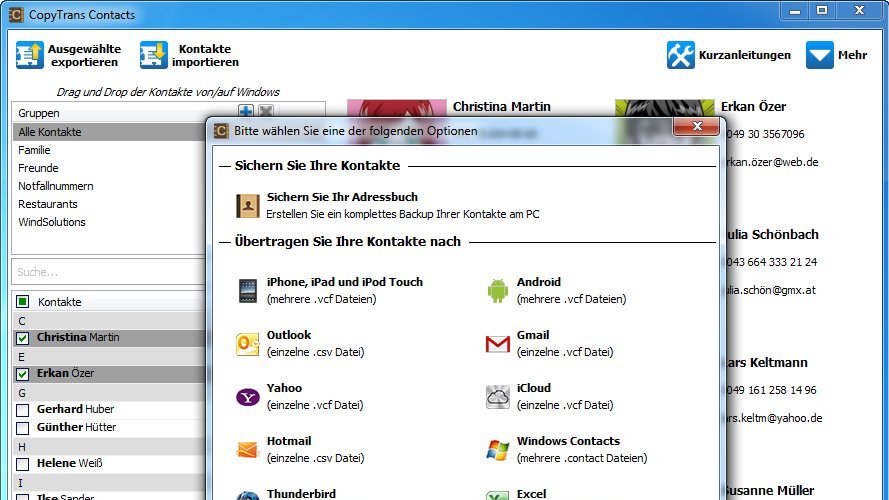Select 'Outlook' export option text
This screenshot has height=500, width=889.
(289, 335)
